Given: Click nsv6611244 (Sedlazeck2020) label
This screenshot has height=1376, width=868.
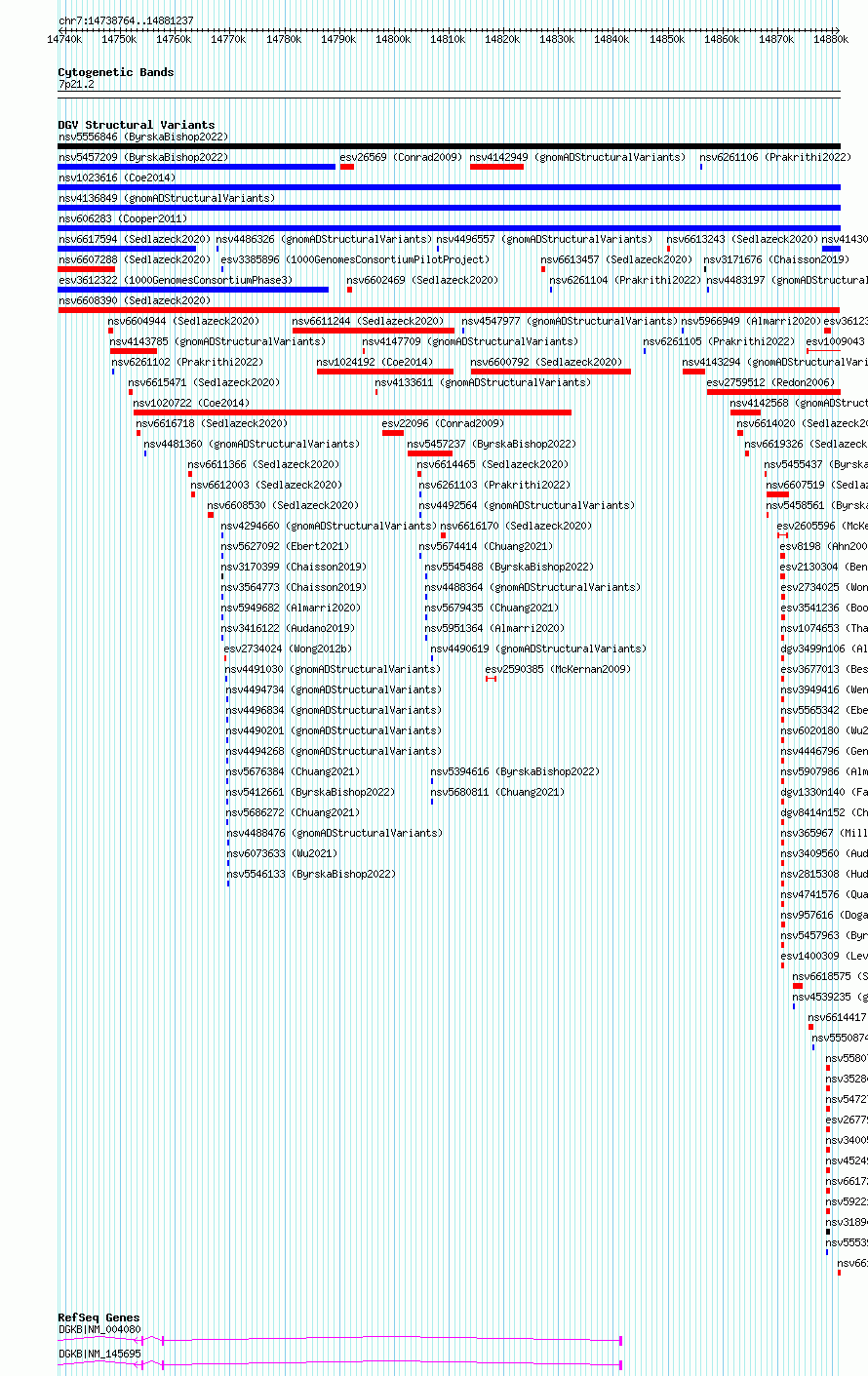Looking at the screenshot, I should coord(368,321).
